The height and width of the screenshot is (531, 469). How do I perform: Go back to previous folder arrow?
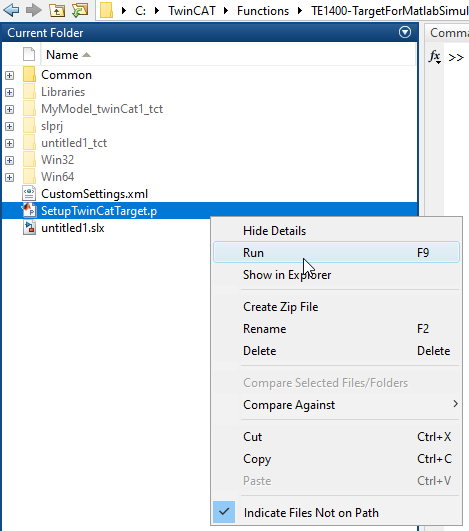click(x=11, y=9)
